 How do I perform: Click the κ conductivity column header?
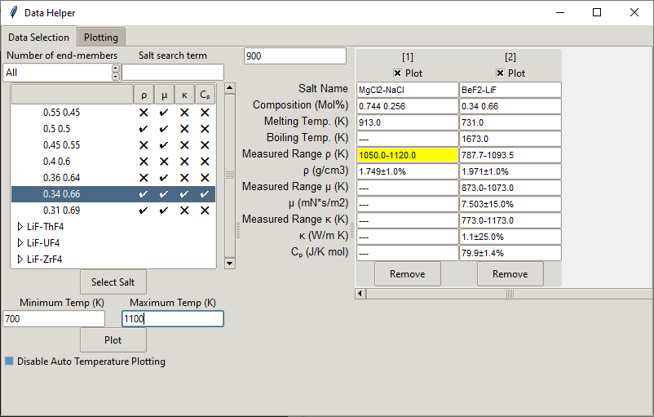point(184,95)
